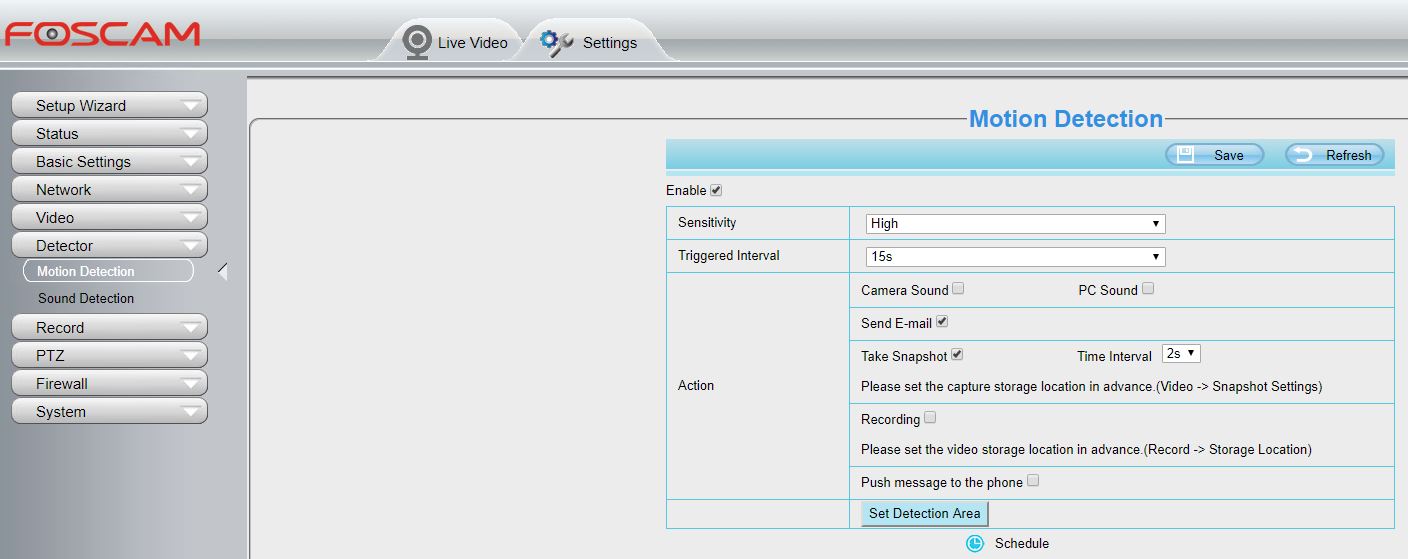Open the Sensitivity dropdown
Image resolution: width=1408 pixels, height=559 pixels.
[1015, 224]
